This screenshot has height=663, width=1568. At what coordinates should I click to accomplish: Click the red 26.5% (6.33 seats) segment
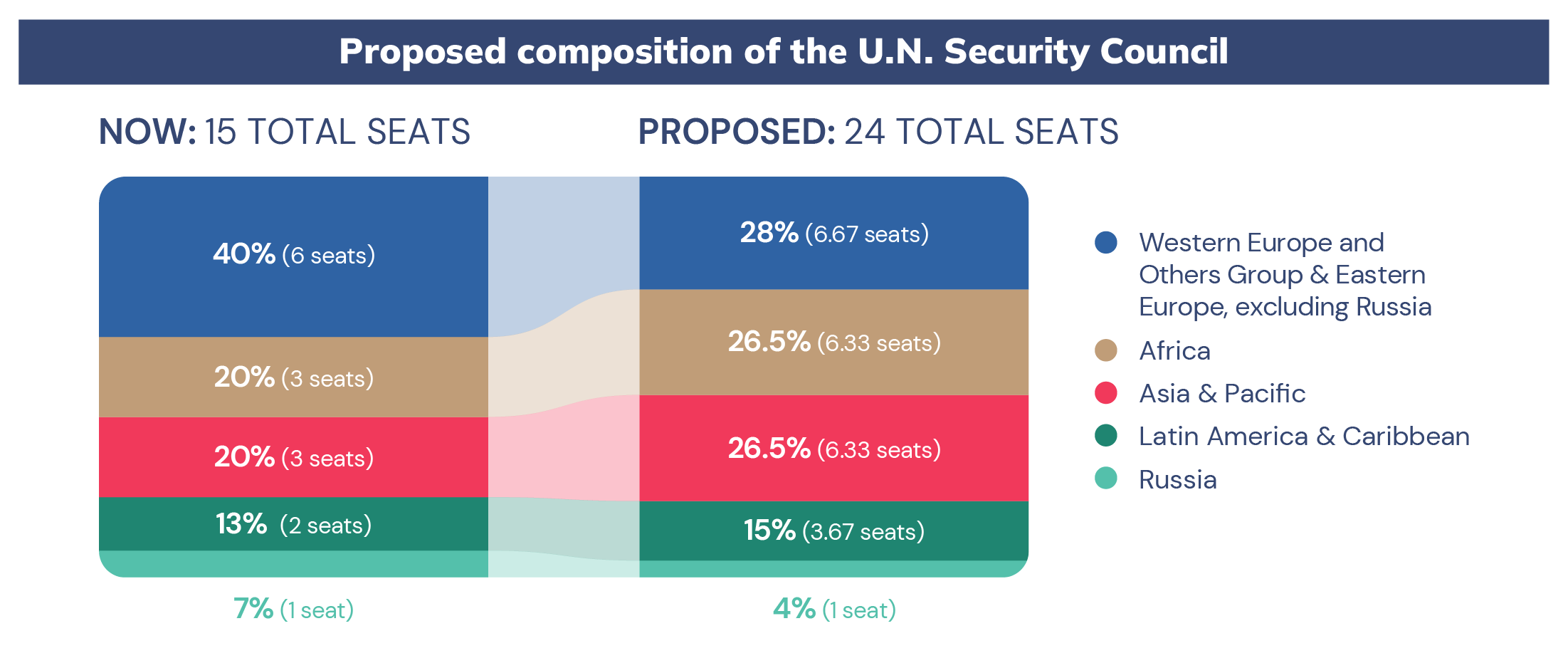[833, 449]
